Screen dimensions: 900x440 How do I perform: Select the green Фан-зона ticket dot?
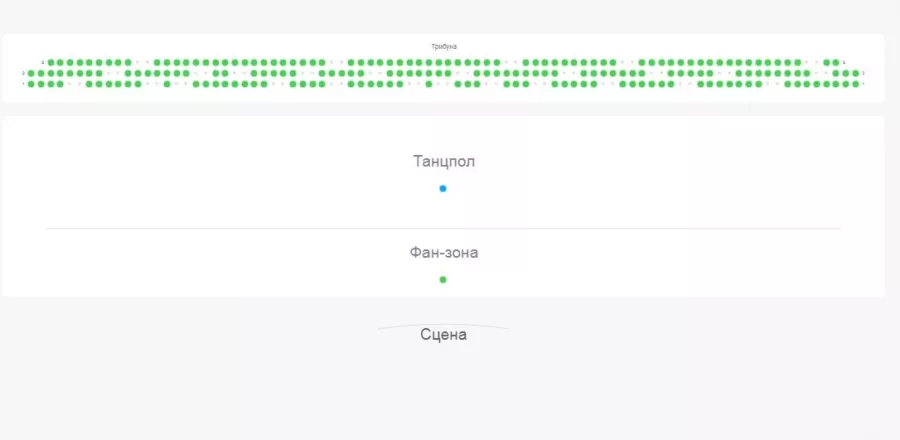(x=443, y=279)
